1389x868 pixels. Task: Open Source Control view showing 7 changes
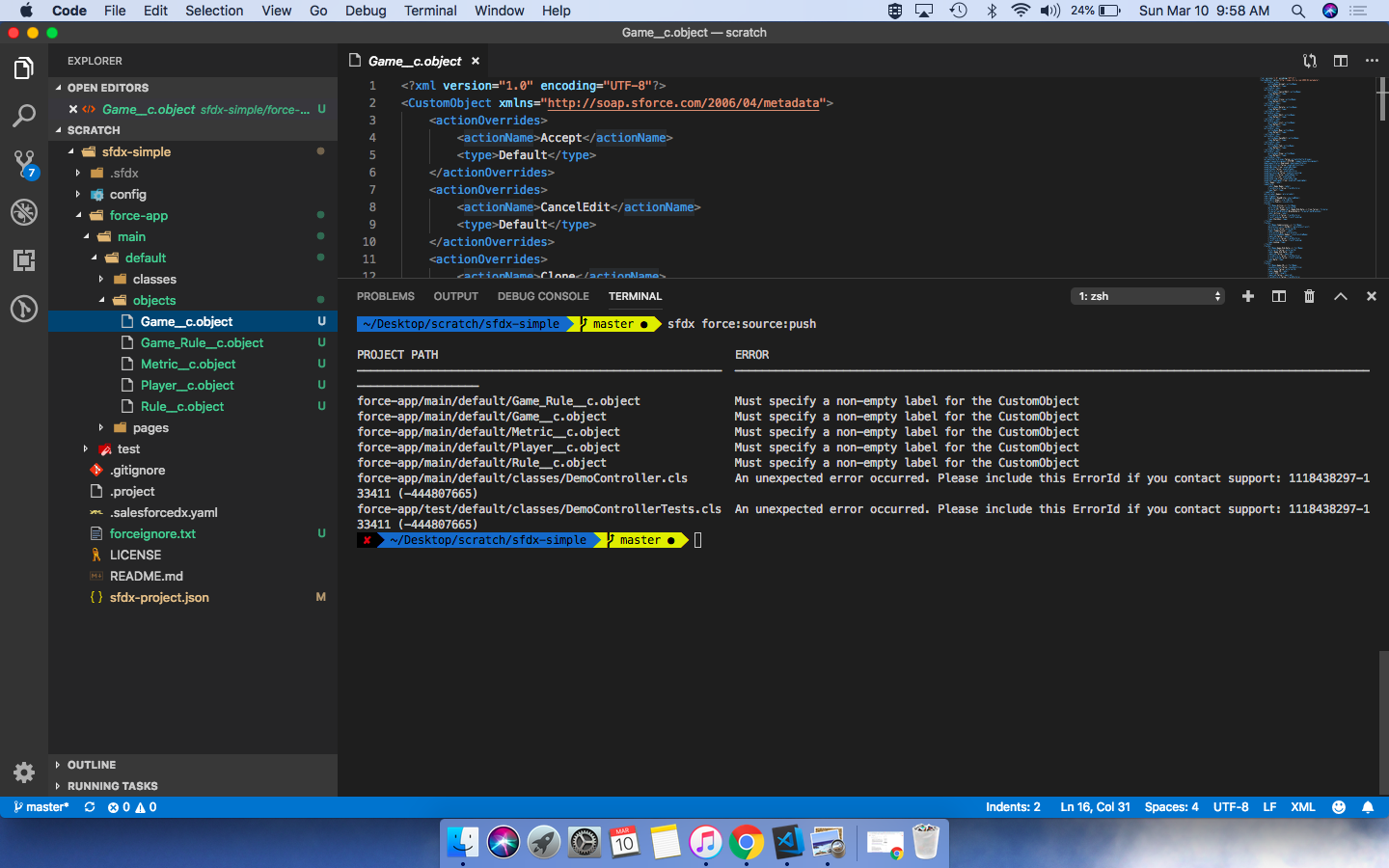point(24,164)
